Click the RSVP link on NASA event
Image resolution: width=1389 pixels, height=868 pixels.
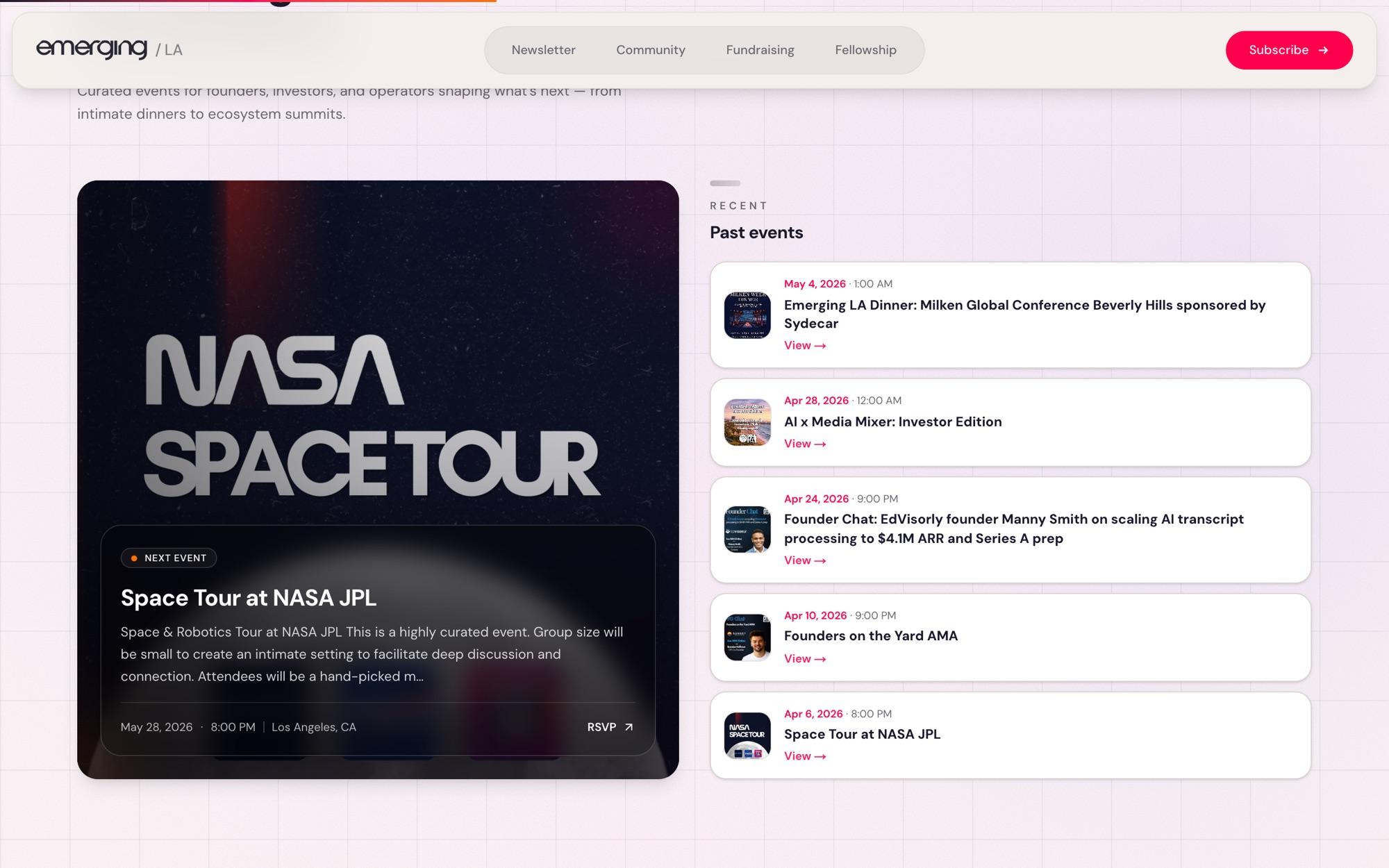(610, 727)
